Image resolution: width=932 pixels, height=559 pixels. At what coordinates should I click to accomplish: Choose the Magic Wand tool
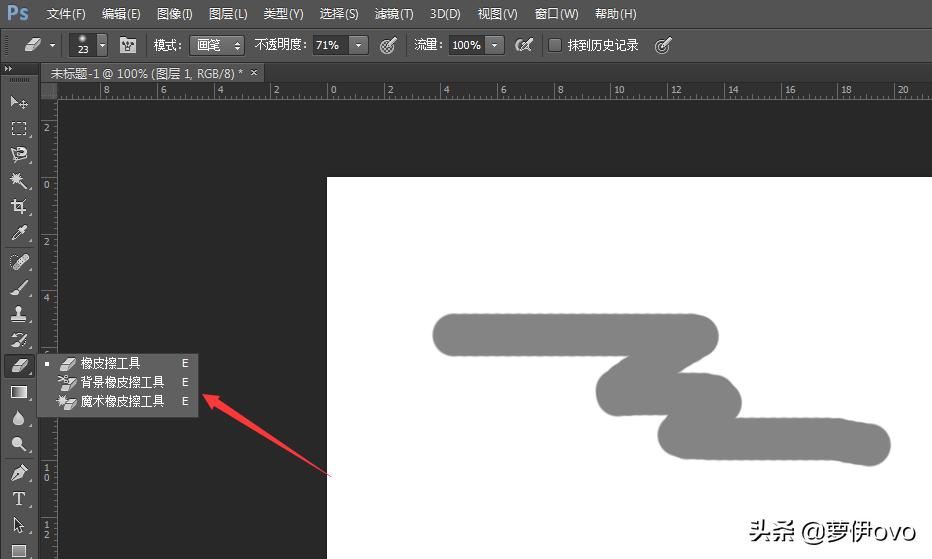(x=19, y=181)
